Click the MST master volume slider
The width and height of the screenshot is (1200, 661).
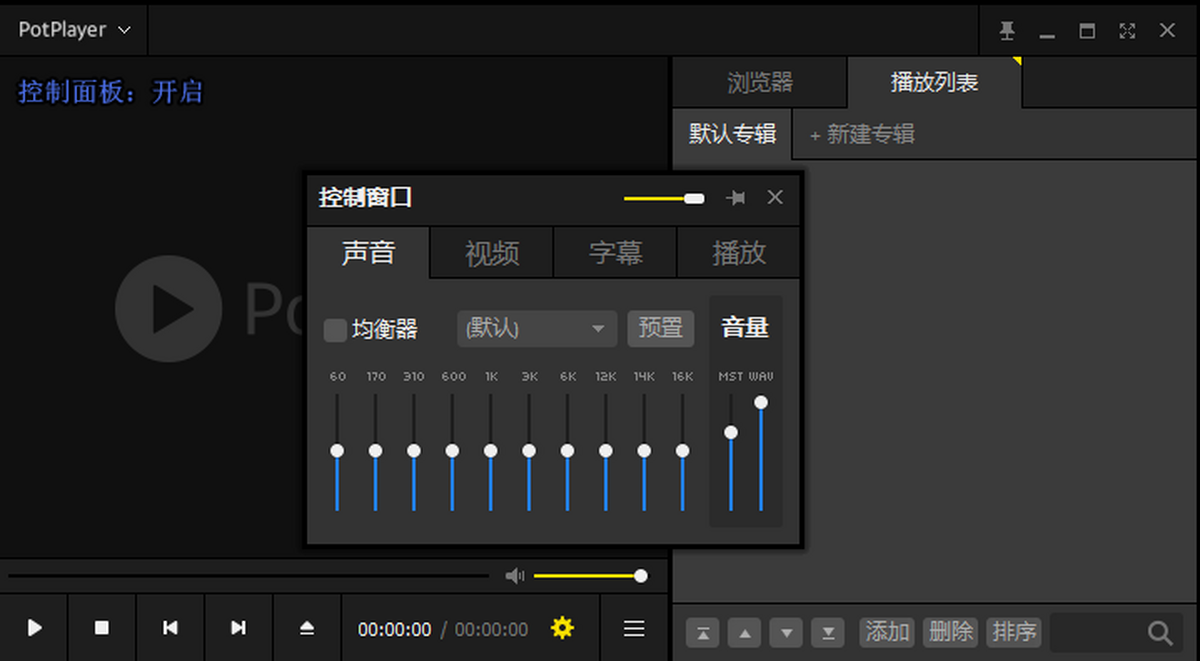coord(731,451)
